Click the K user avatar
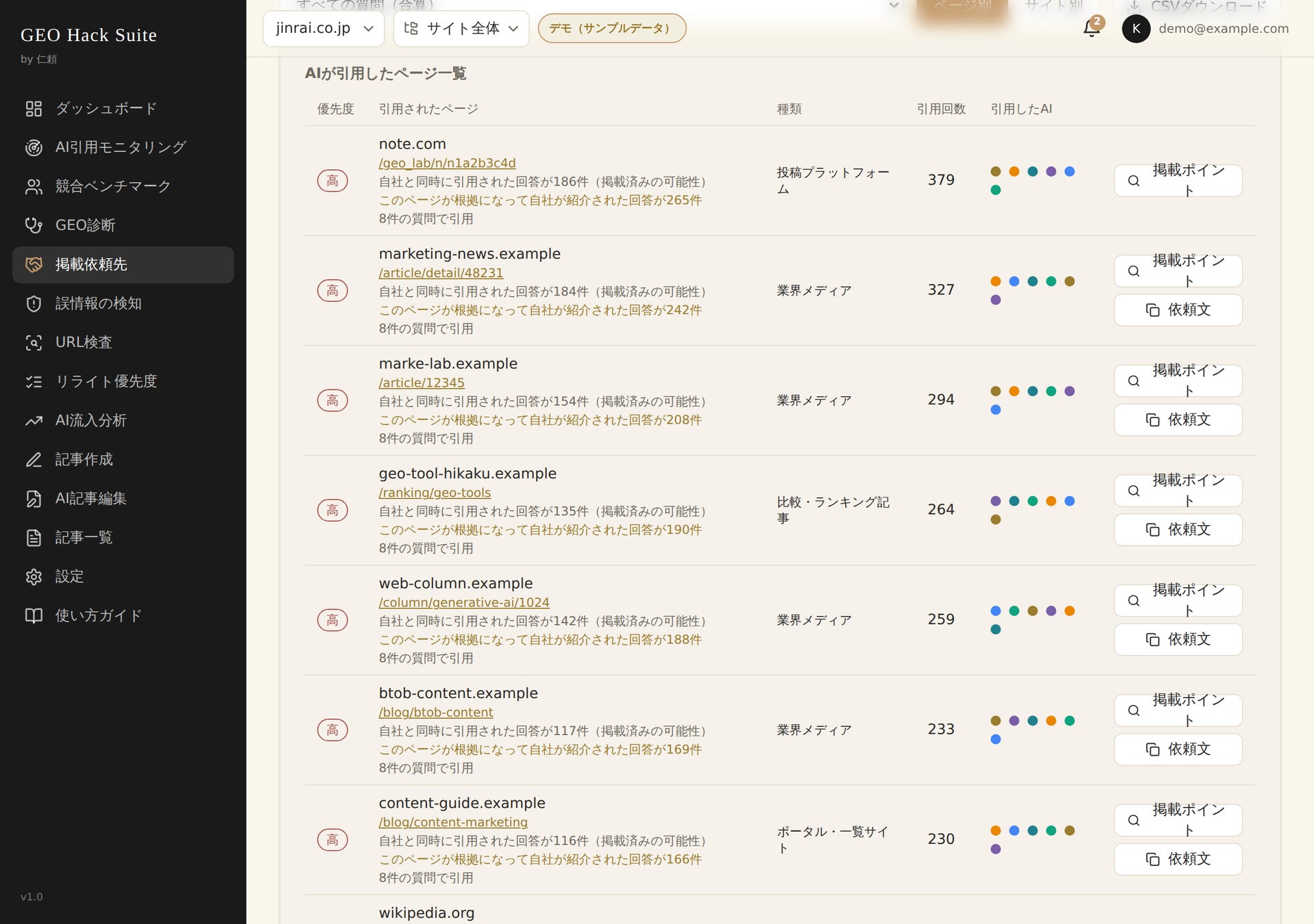The width and height of the screenshot is (1314, 924). tap(1136, 28)
